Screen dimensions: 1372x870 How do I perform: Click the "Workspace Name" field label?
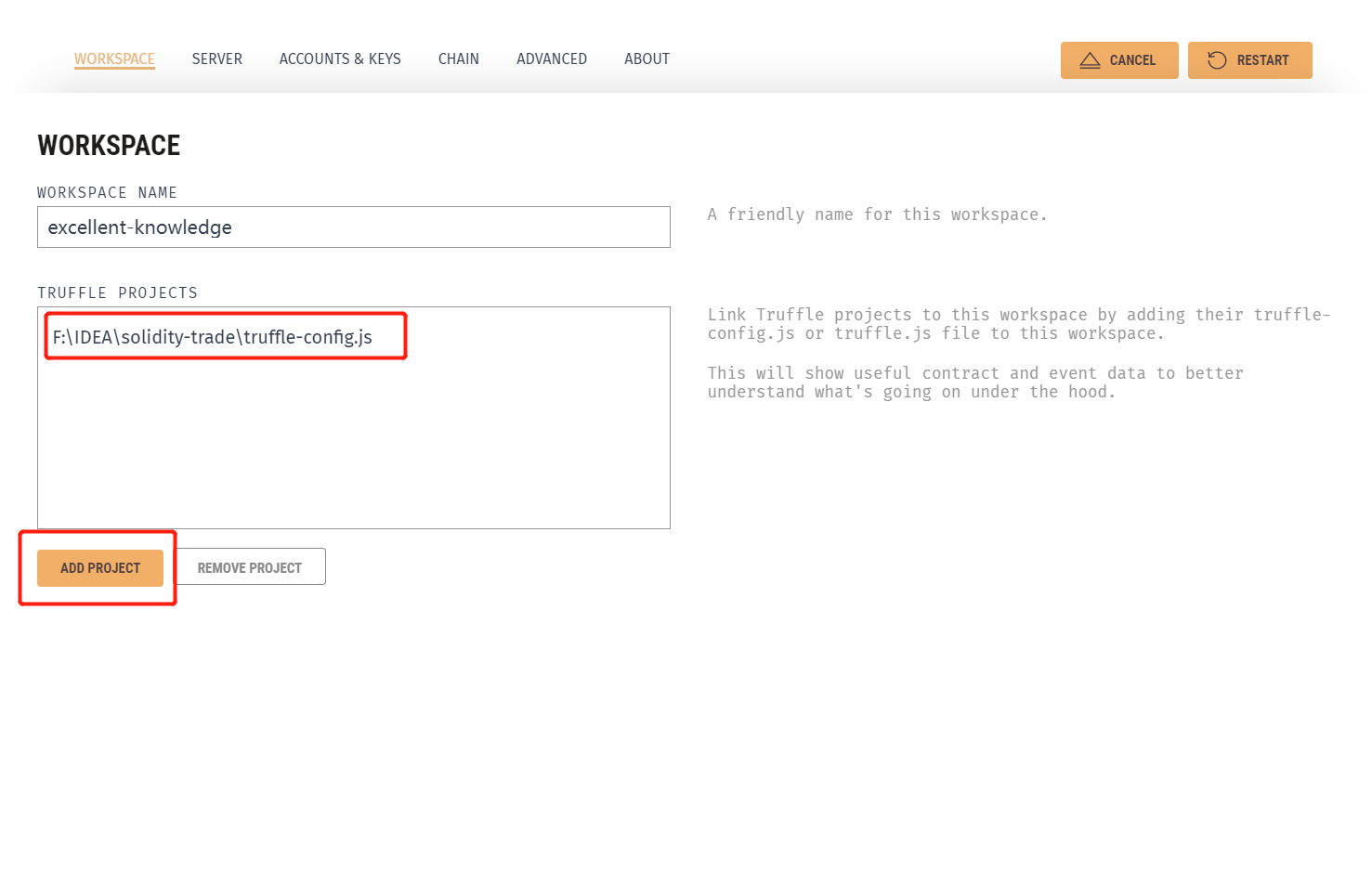point(107,192)
